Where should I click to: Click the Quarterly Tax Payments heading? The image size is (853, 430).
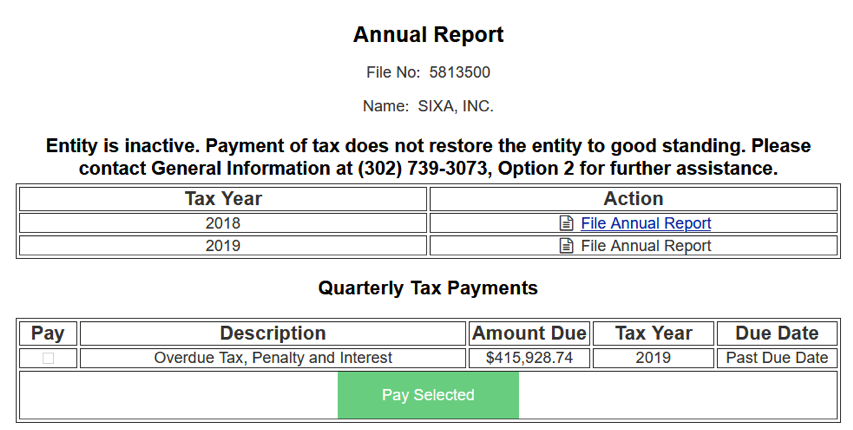[428, 288]
